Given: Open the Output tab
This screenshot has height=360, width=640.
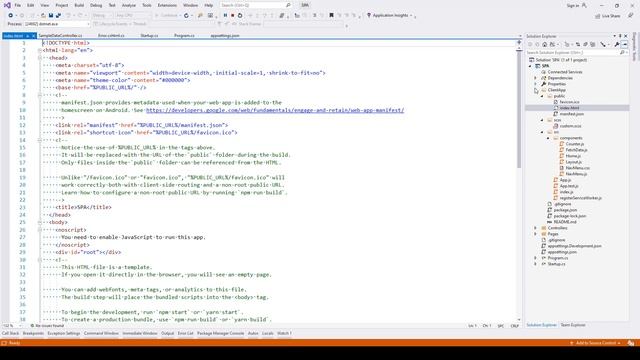Looking at the screenshot, I should (167, 333).
